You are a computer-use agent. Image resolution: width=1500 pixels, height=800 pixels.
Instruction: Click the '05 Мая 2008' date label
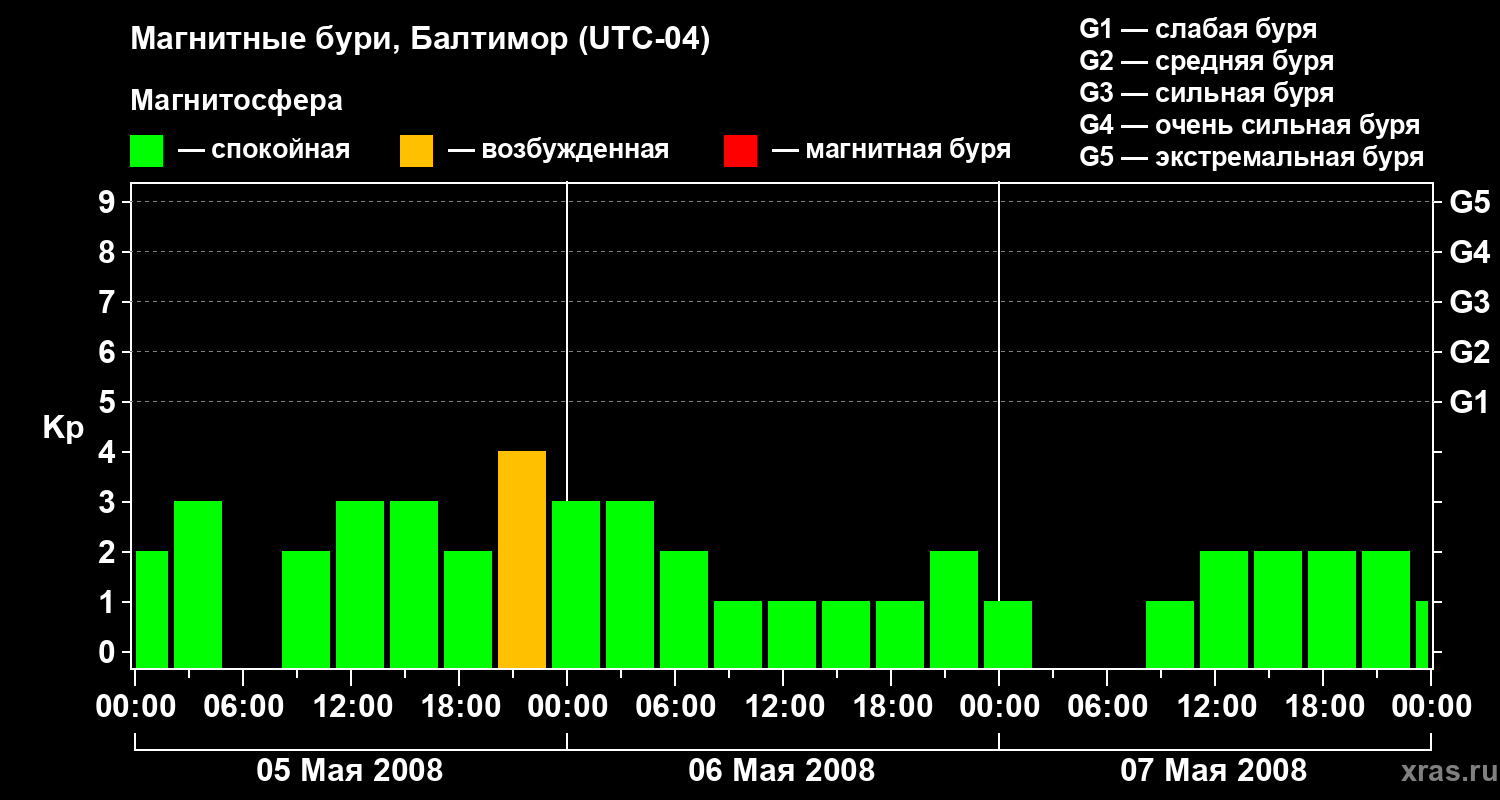click(350, 771)
